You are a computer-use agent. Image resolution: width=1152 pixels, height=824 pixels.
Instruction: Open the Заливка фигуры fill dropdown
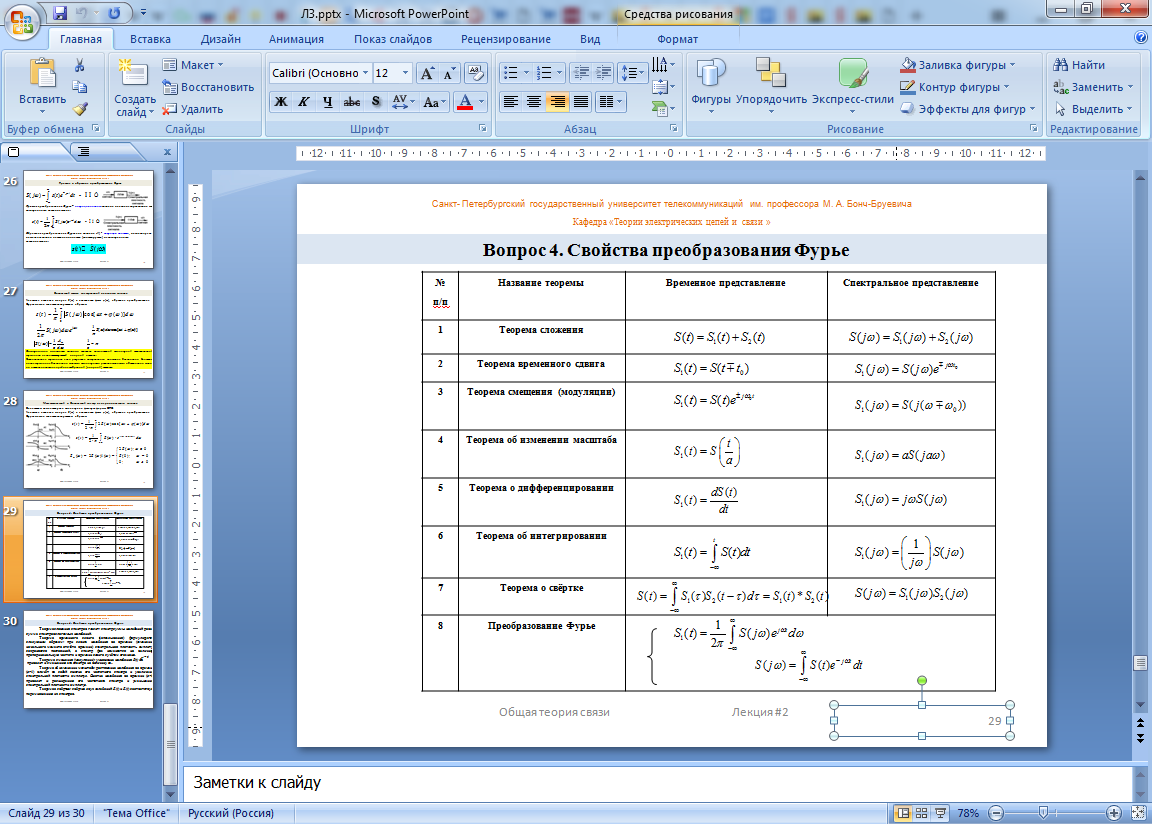1012,65
